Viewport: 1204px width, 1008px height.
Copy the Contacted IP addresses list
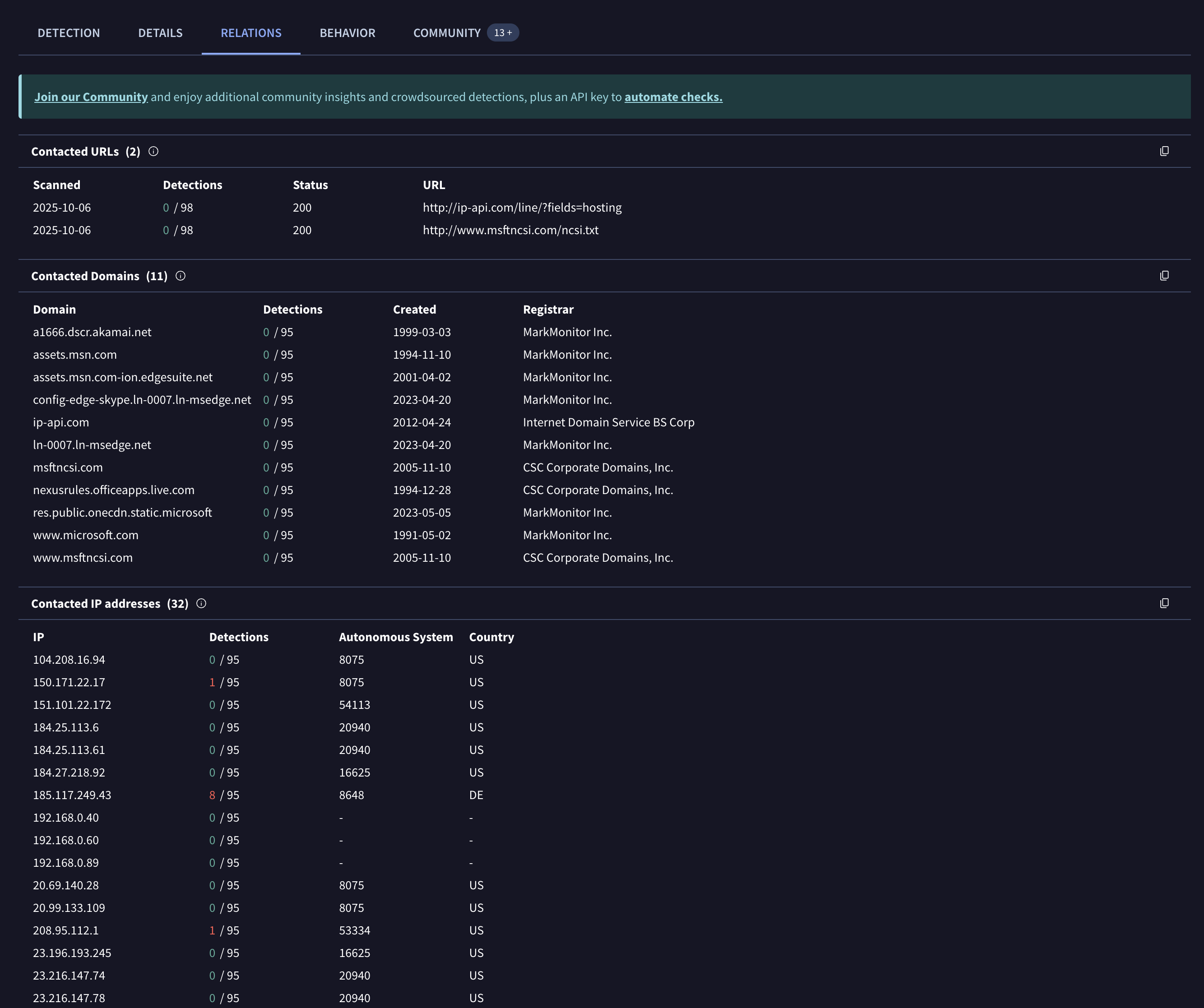click(1164, 603)
